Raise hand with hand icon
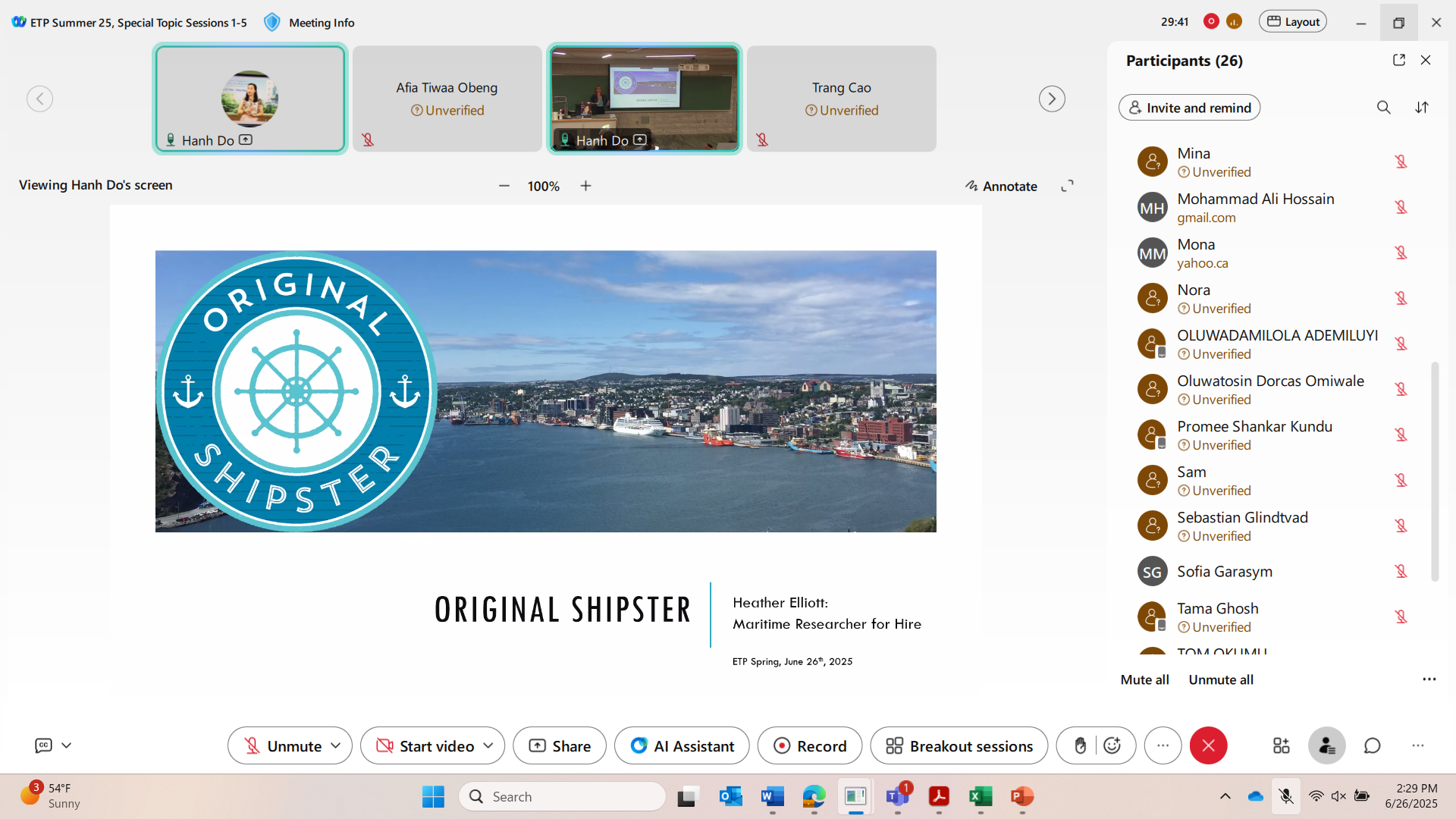1456x819 pixels. (x=1080, y=745)
